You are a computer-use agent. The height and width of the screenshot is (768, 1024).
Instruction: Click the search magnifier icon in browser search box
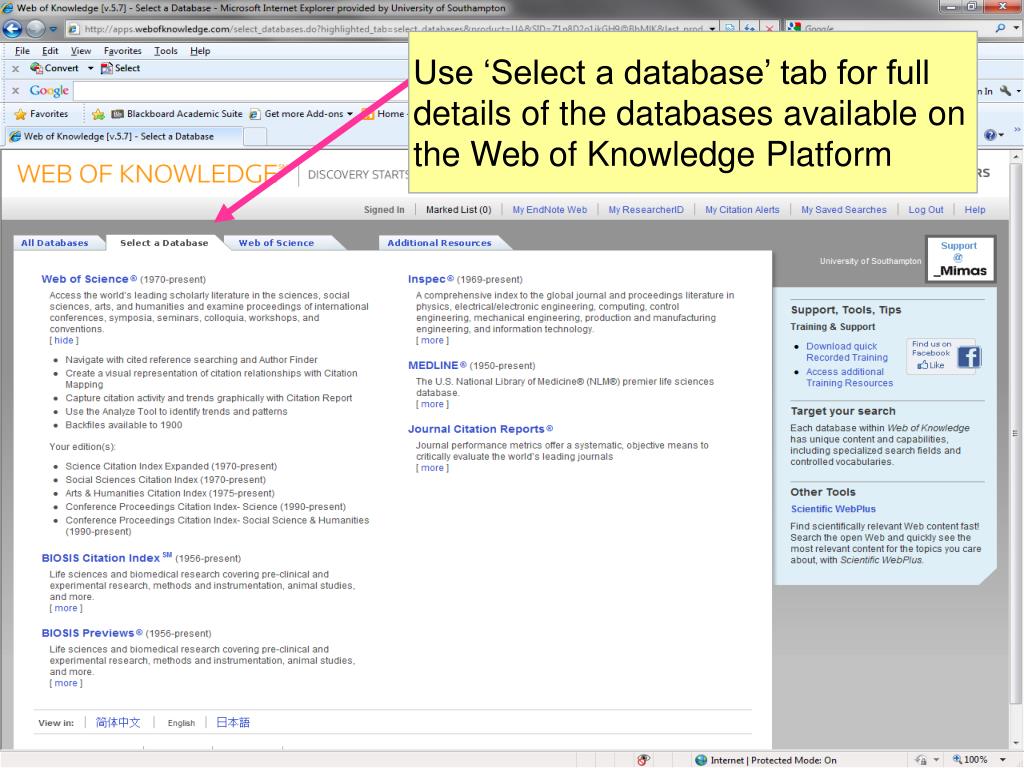pyautogui.click(x=1002, y=29)
